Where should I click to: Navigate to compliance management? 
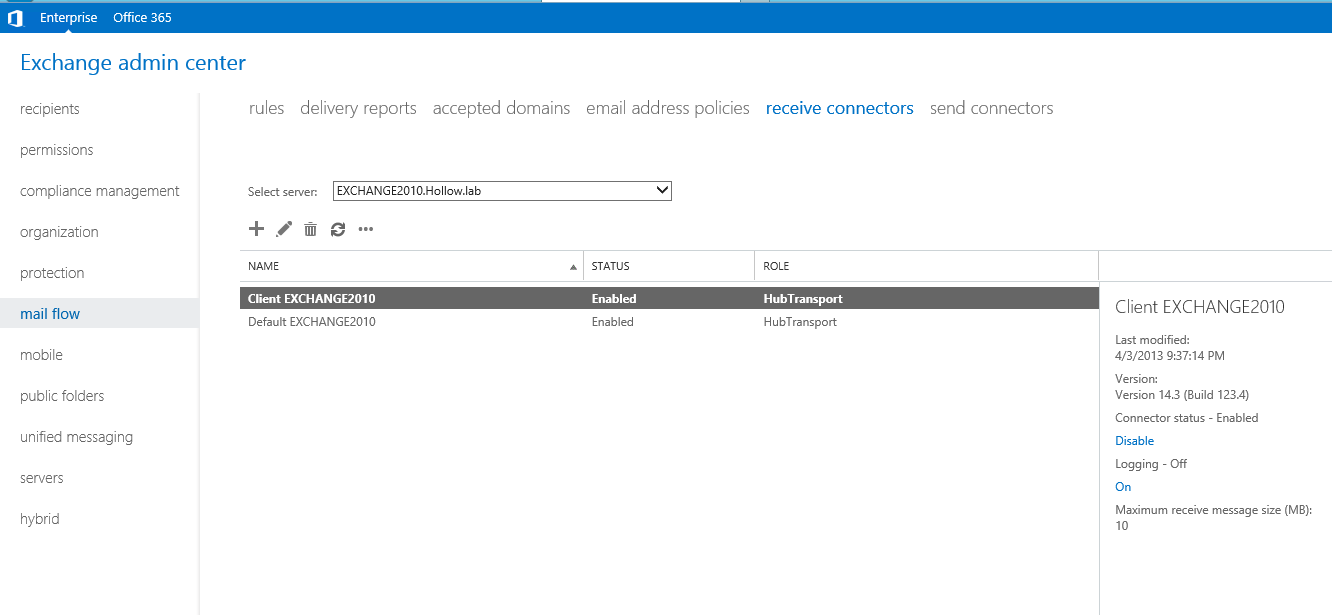click(x=100, y=191)
